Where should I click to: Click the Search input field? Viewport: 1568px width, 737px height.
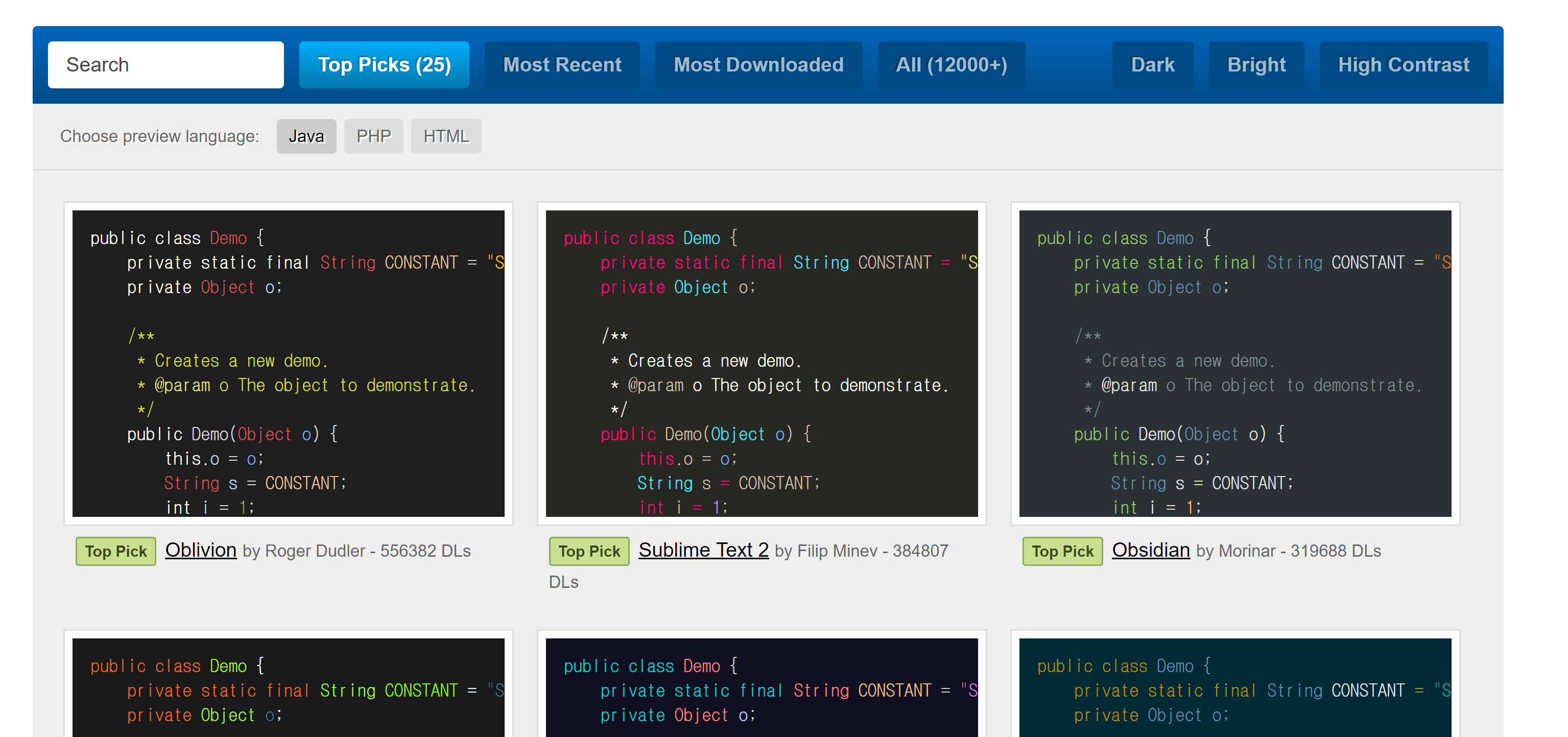coord(165,64)
